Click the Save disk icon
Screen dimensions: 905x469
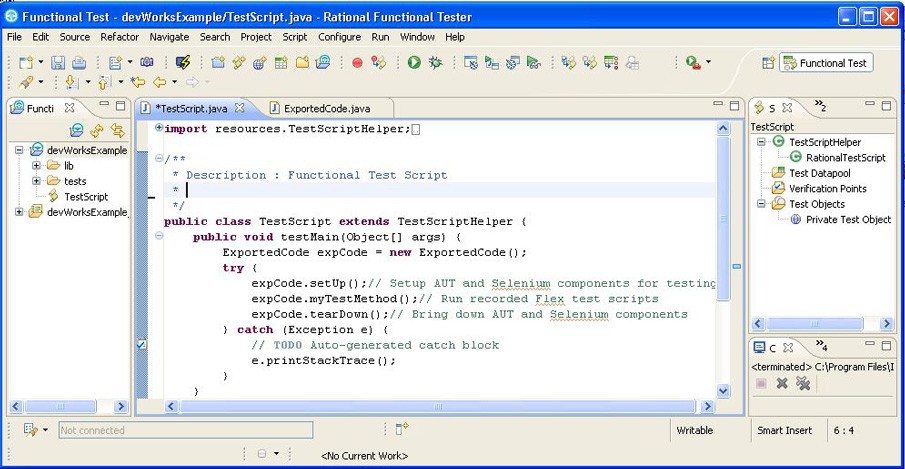tap(58, 62)
